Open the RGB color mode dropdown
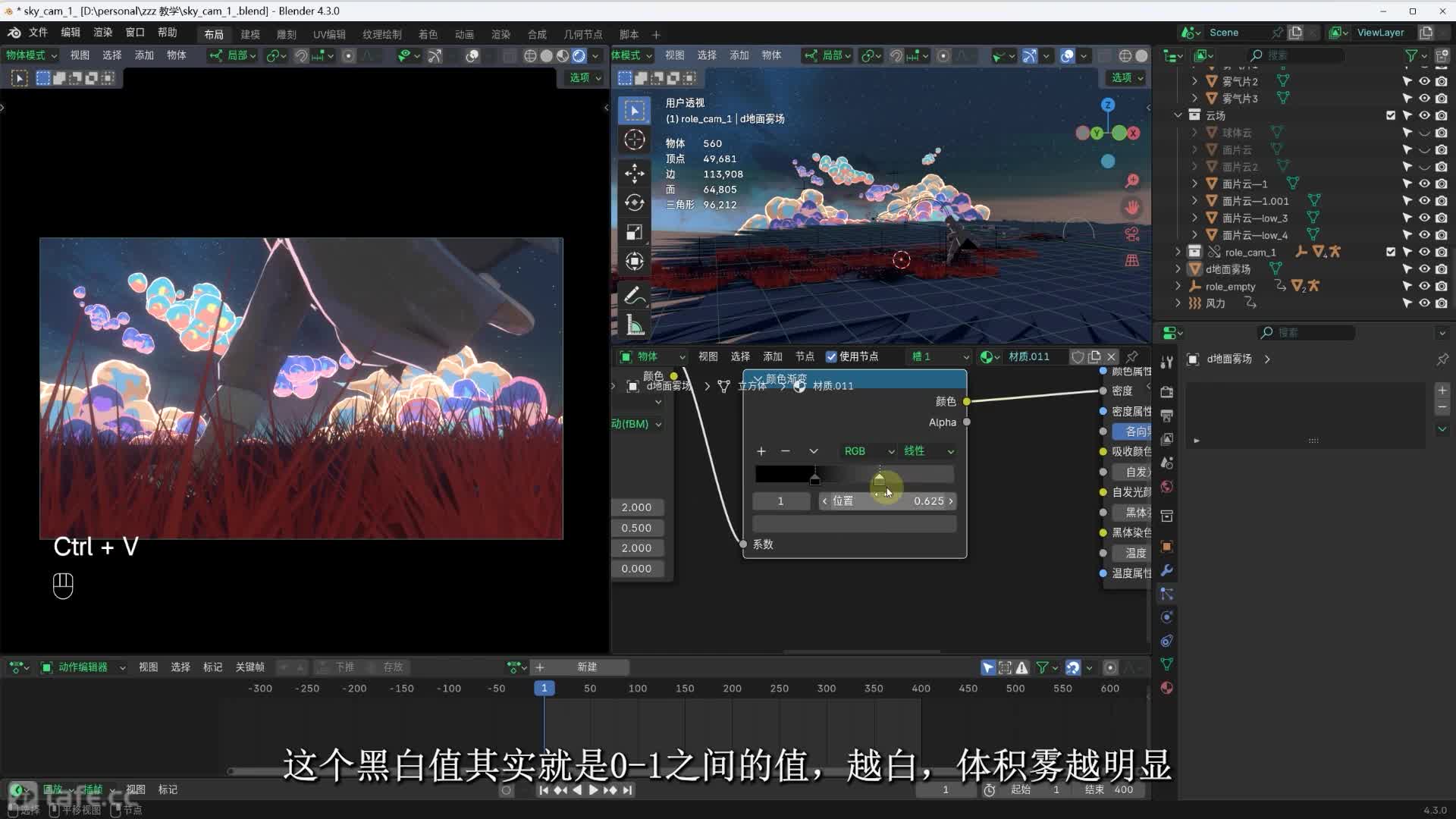 click(868, 451)
